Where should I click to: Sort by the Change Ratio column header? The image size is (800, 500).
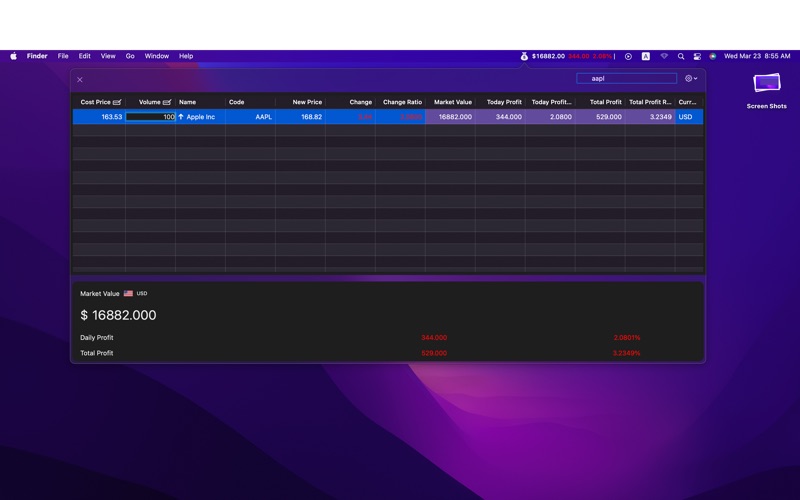coord(401,102)
